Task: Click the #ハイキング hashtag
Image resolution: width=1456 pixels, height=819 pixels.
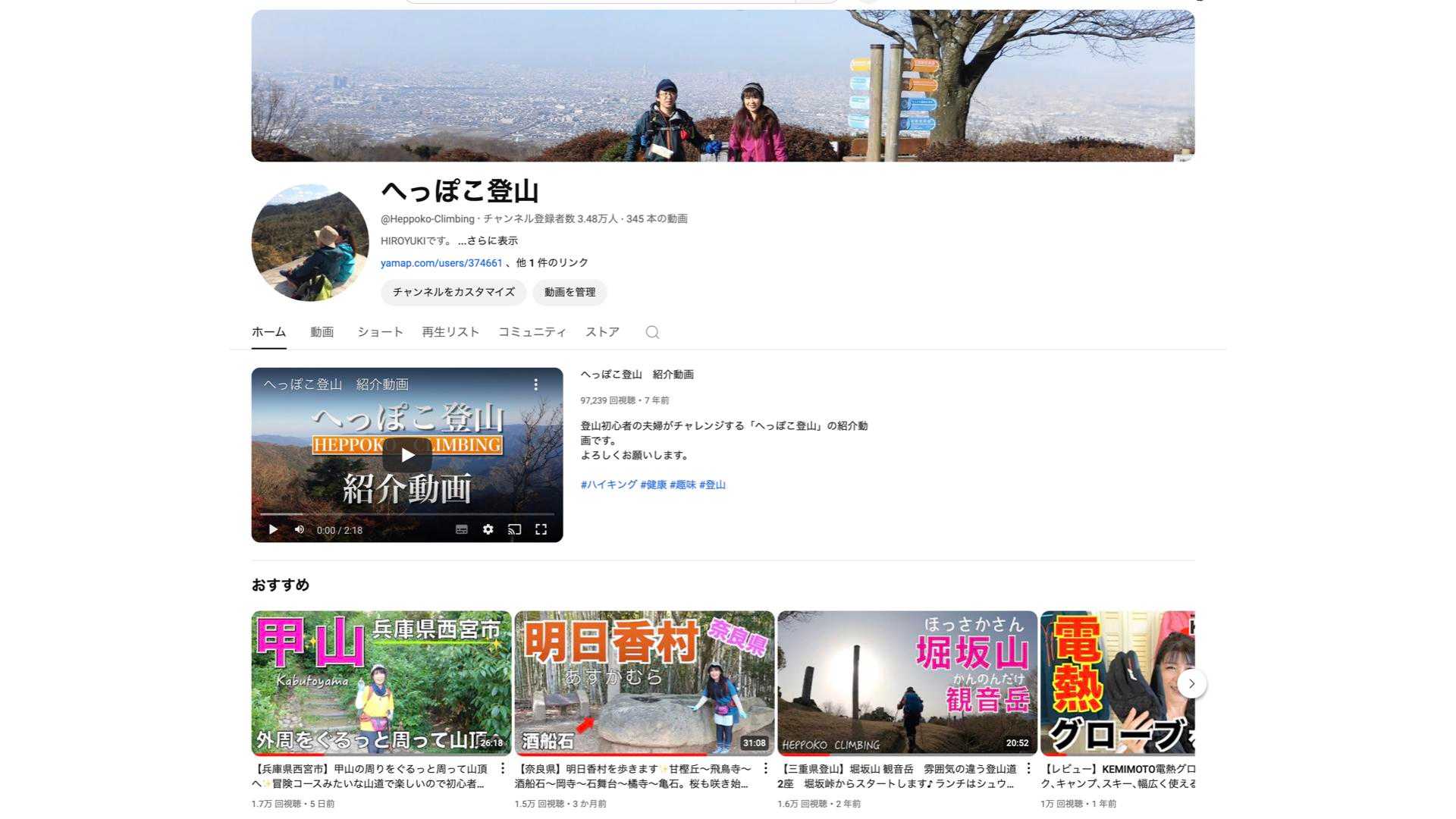Action: click(608, 485)
